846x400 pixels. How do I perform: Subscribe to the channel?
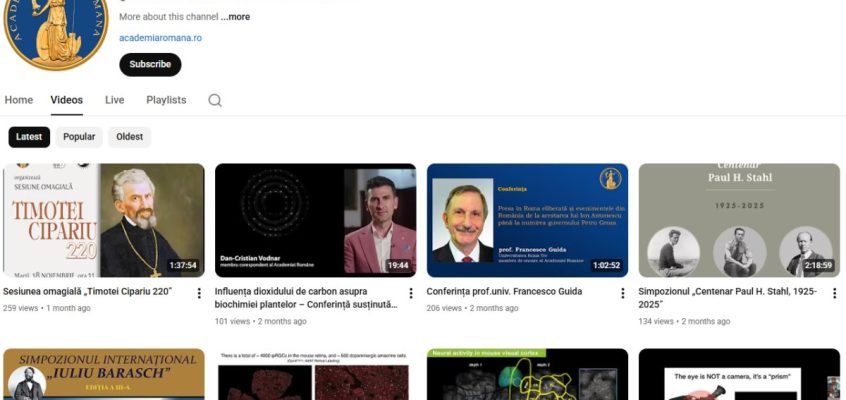click(150, 64)
